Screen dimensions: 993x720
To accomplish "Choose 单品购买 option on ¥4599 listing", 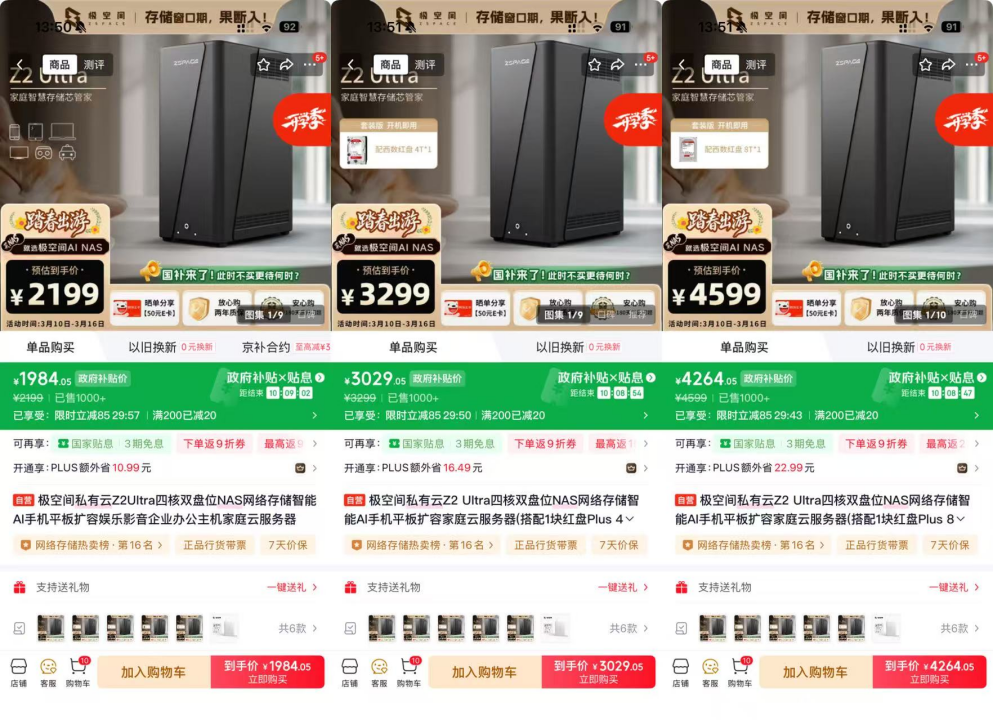I will (744, 347).
